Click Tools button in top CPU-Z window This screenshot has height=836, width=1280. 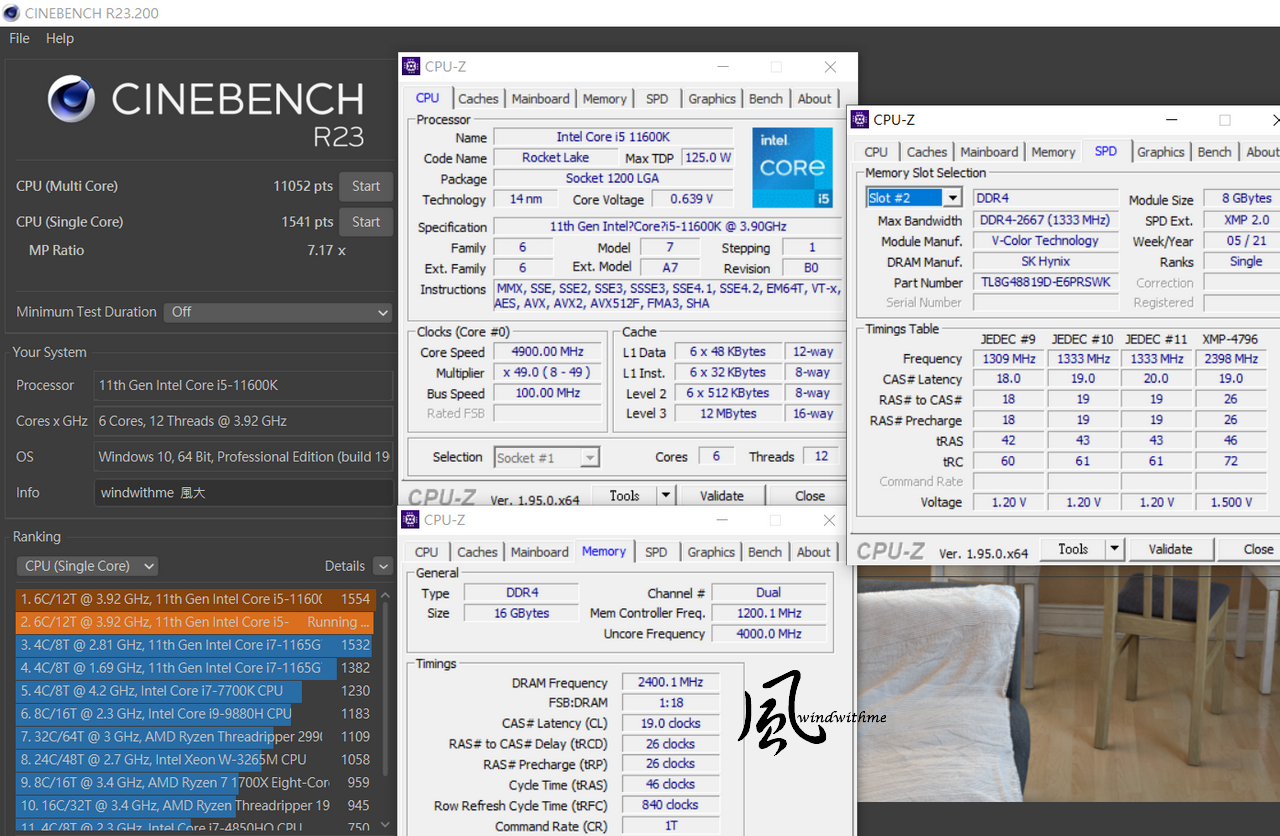[x=625, y=496]
